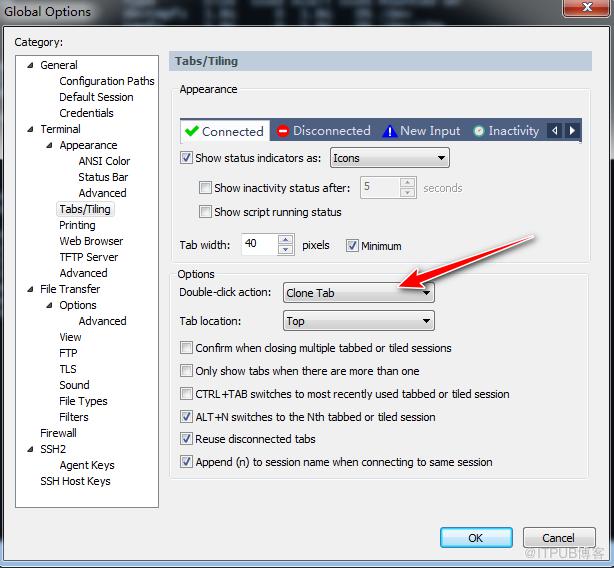Select the Connected preview tab
This screenshot has width=614, height=568.
point(225,131)
